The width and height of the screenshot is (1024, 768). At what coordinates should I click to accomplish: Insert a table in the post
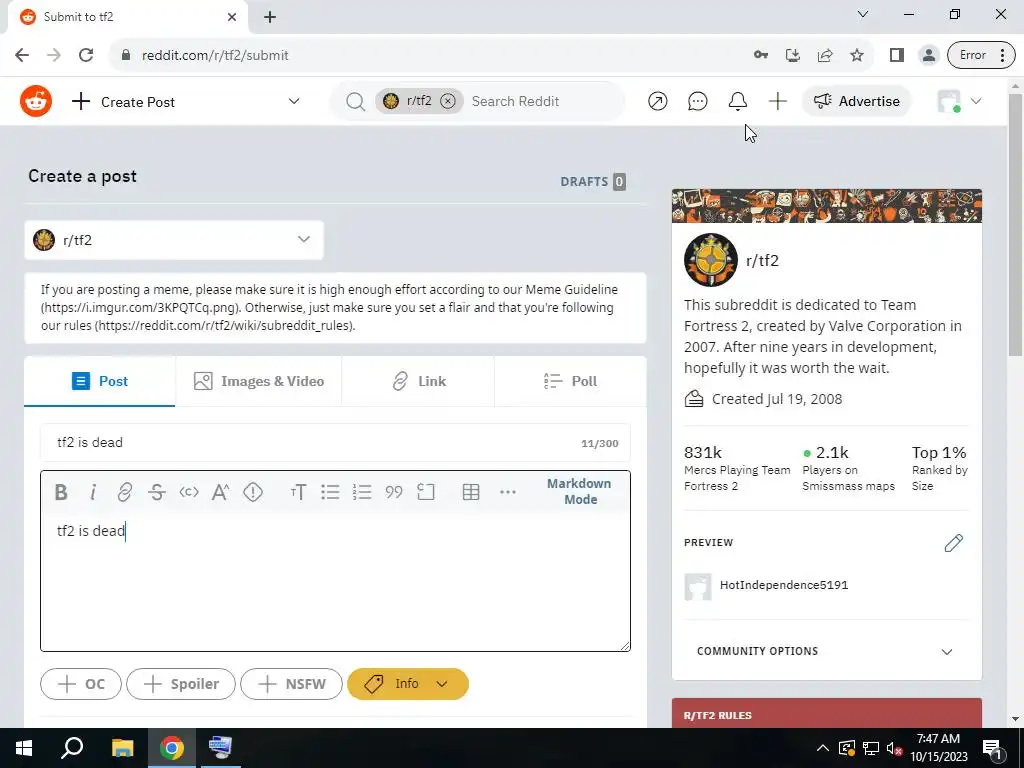pos(471,492)
